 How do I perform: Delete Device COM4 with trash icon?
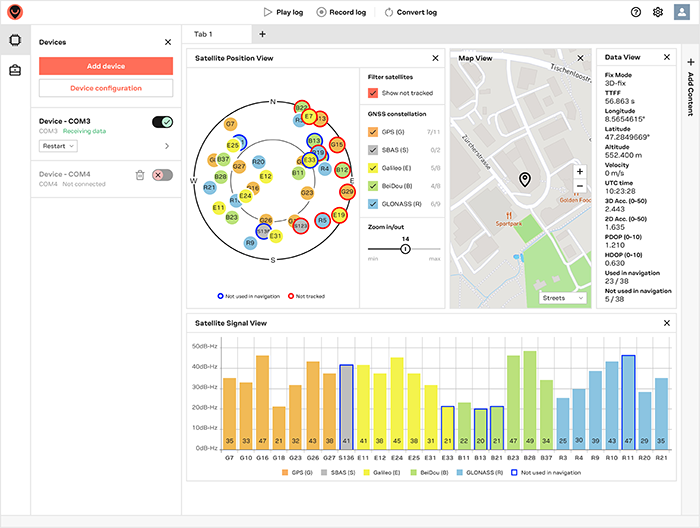[x=140, y=175]
